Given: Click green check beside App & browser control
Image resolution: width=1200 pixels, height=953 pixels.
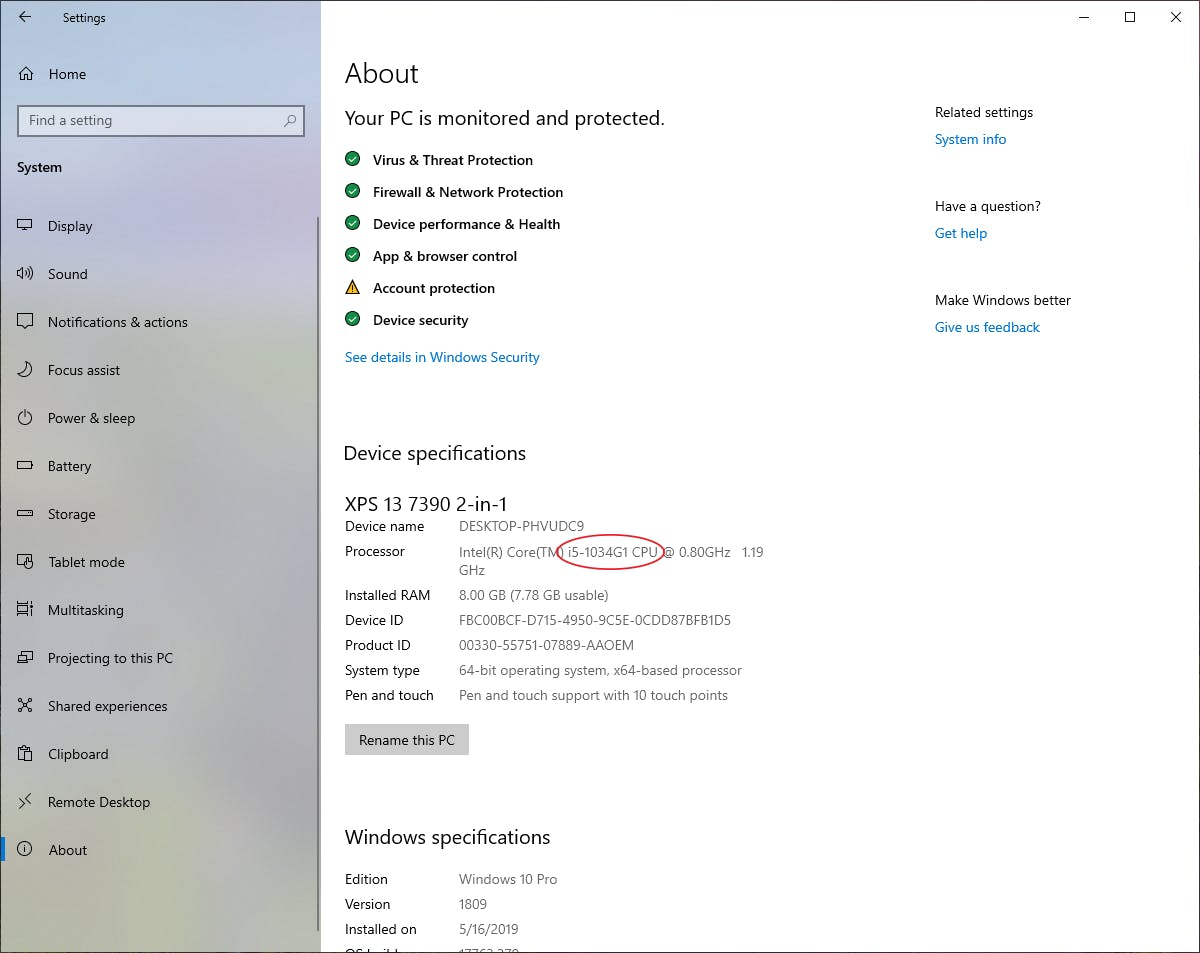Looking at the screenshot, I should click(x=352, y=255).
